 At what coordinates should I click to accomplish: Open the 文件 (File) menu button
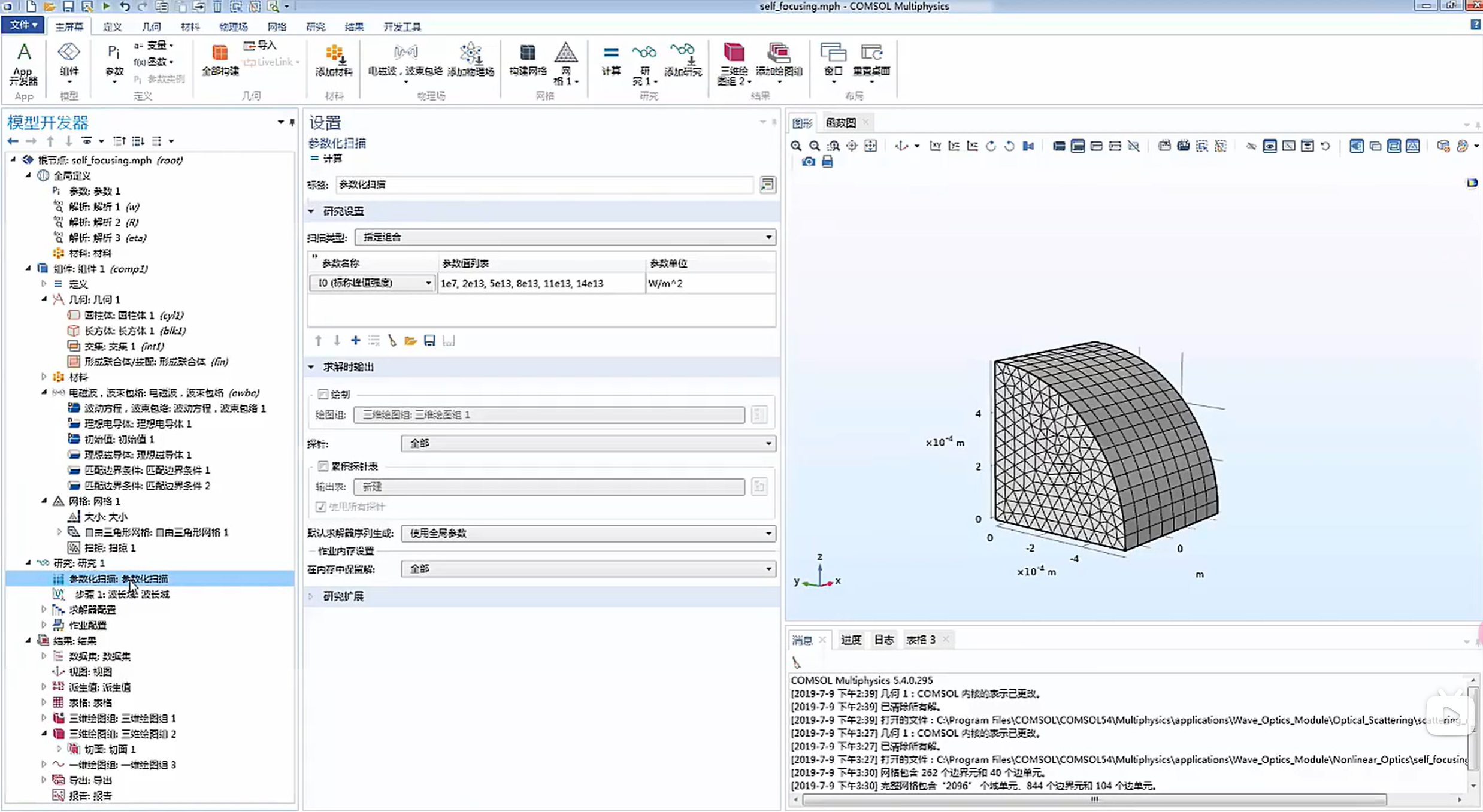click(23, 25)
